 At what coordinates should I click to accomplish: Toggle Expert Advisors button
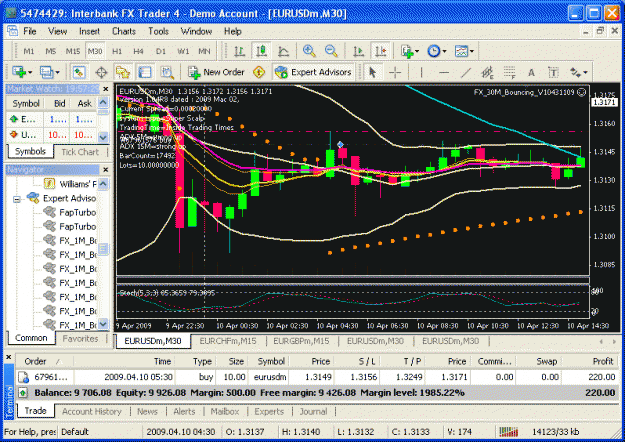pyautogui.click(x=313, y=72)
